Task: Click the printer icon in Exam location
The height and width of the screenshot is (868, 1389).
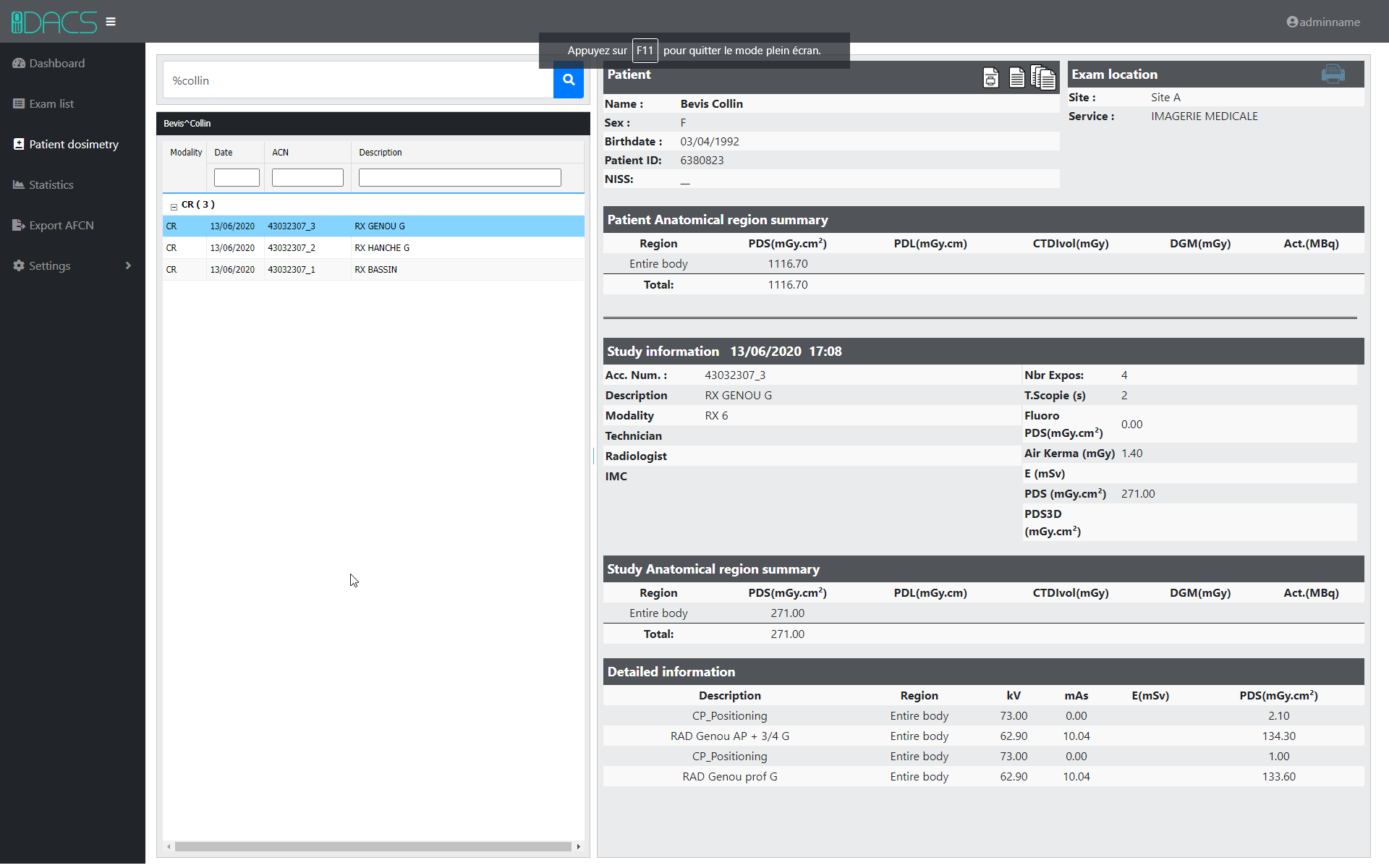Action: tap(1333, 74)
